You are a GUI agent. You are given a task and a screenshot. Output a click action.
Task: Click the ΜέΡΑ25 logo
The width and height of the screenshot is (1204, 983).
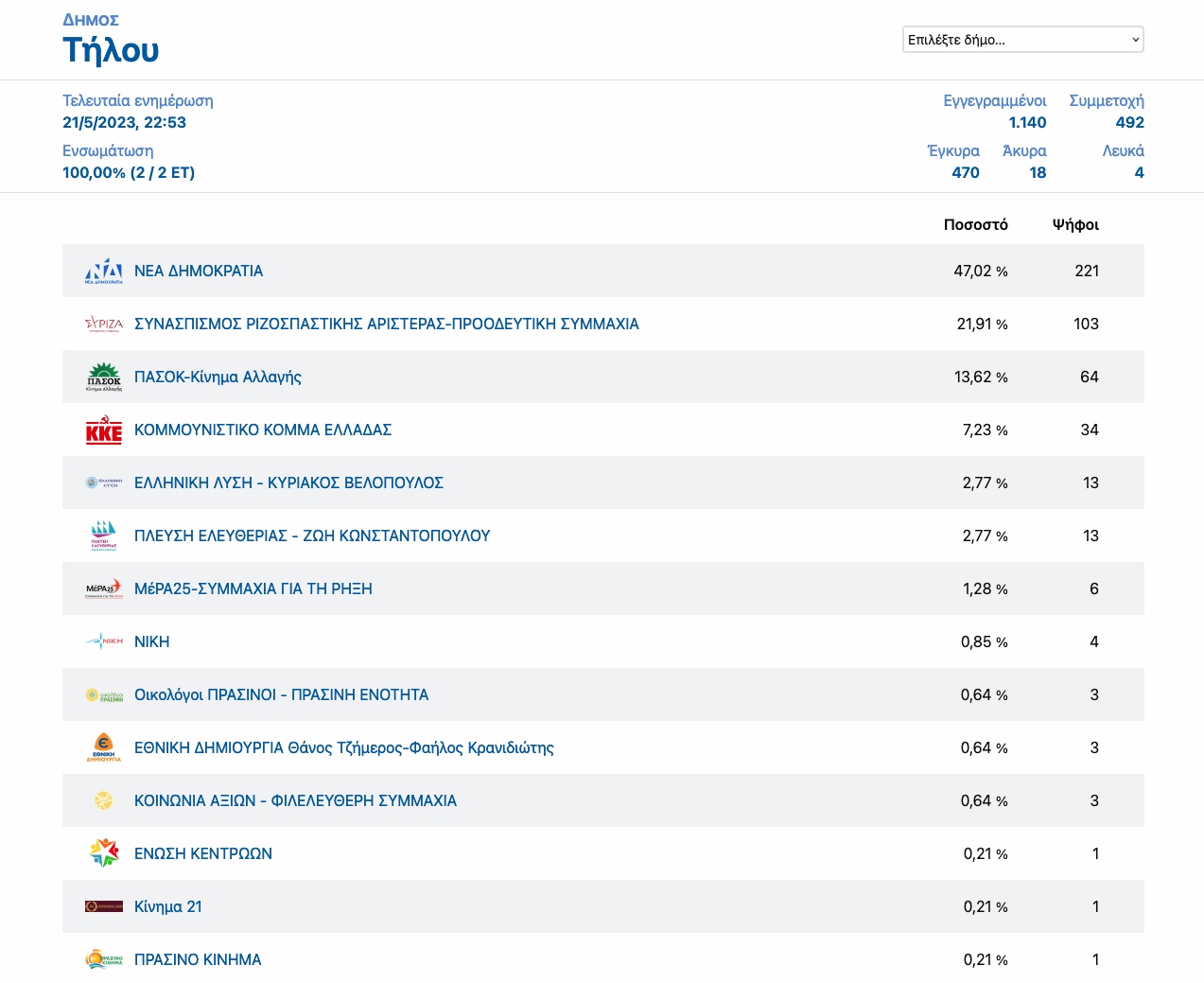[104, 588]
